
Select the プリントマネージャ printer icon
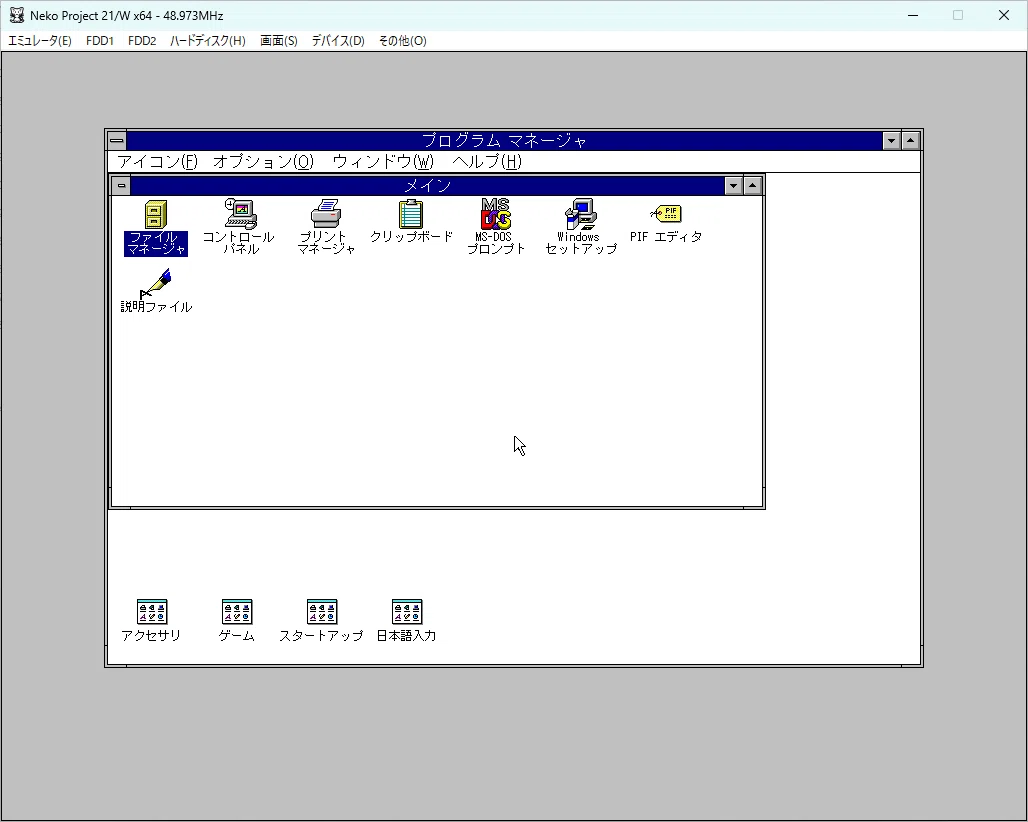(326, 214)
